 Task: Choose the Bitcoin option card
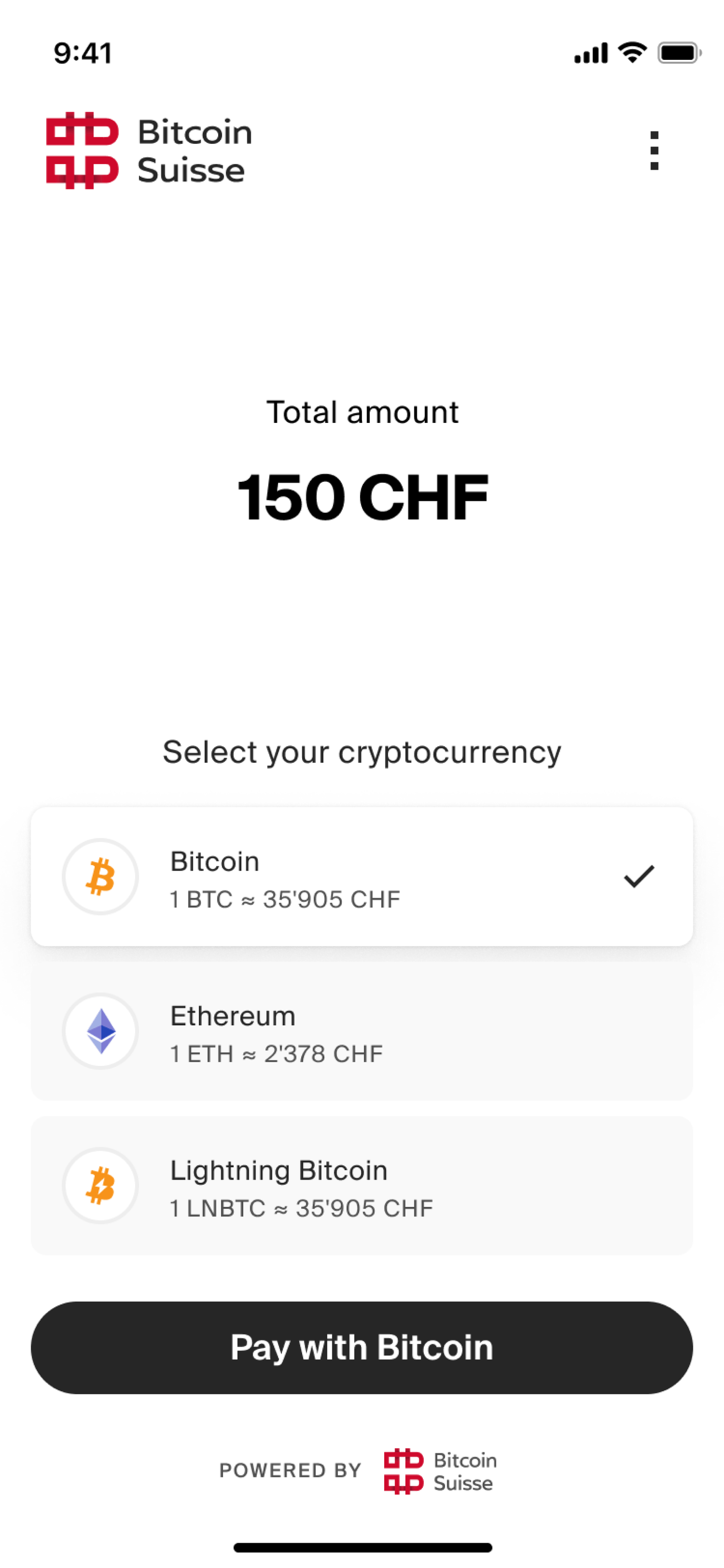(x=361, y=877)
